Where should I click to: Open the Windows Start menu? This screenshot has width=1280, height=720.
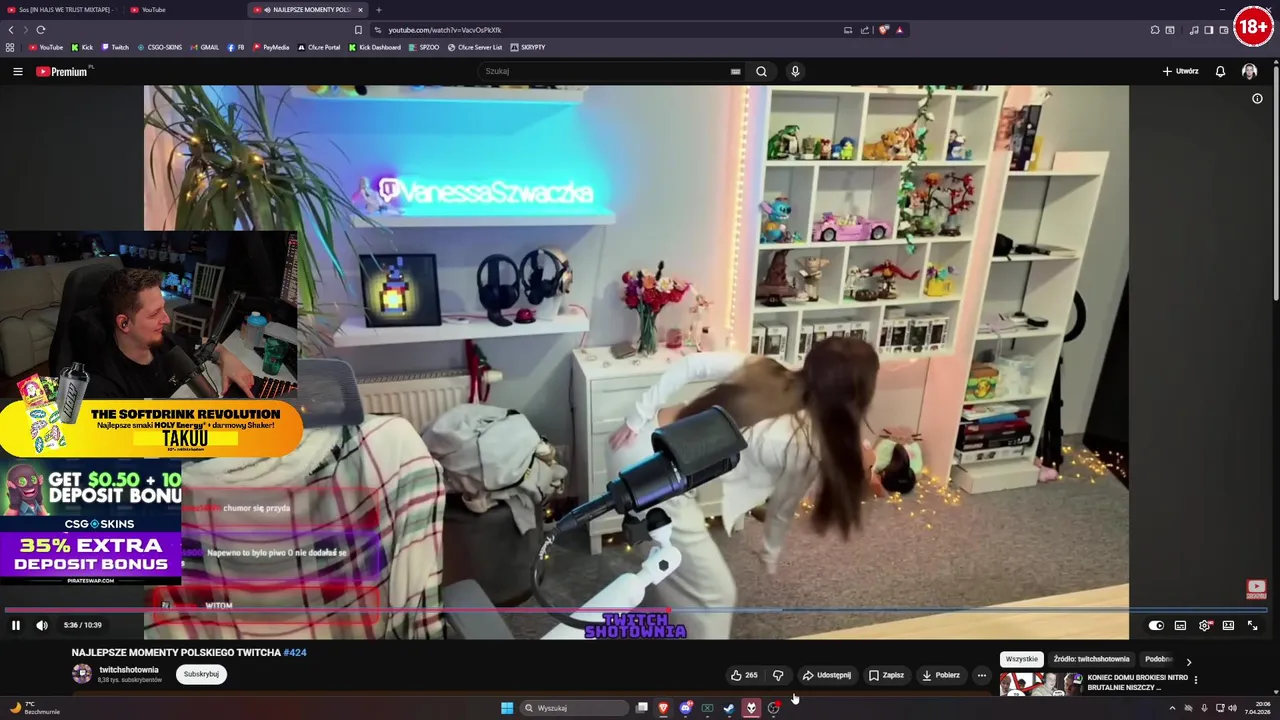[507, 708]
